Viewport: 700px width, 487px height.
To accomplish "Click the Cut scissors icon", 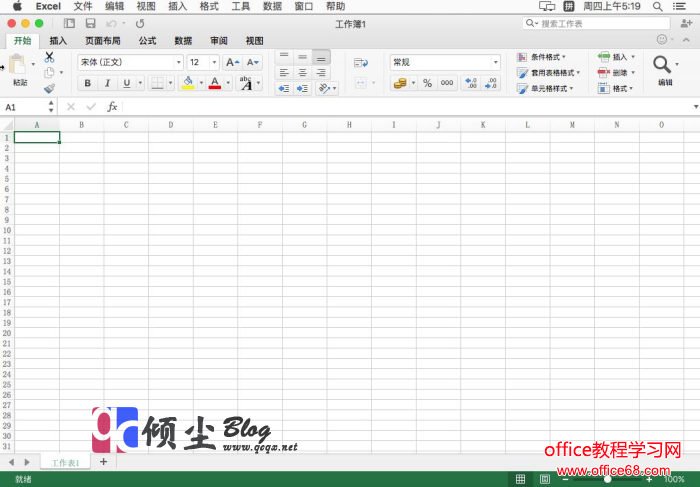I will (x=49, y=57).
